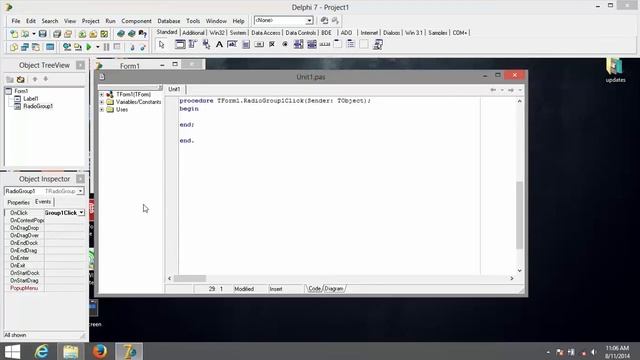
Task: Open the Database menu
Action: pyautogui.click(x=169, y=21)
